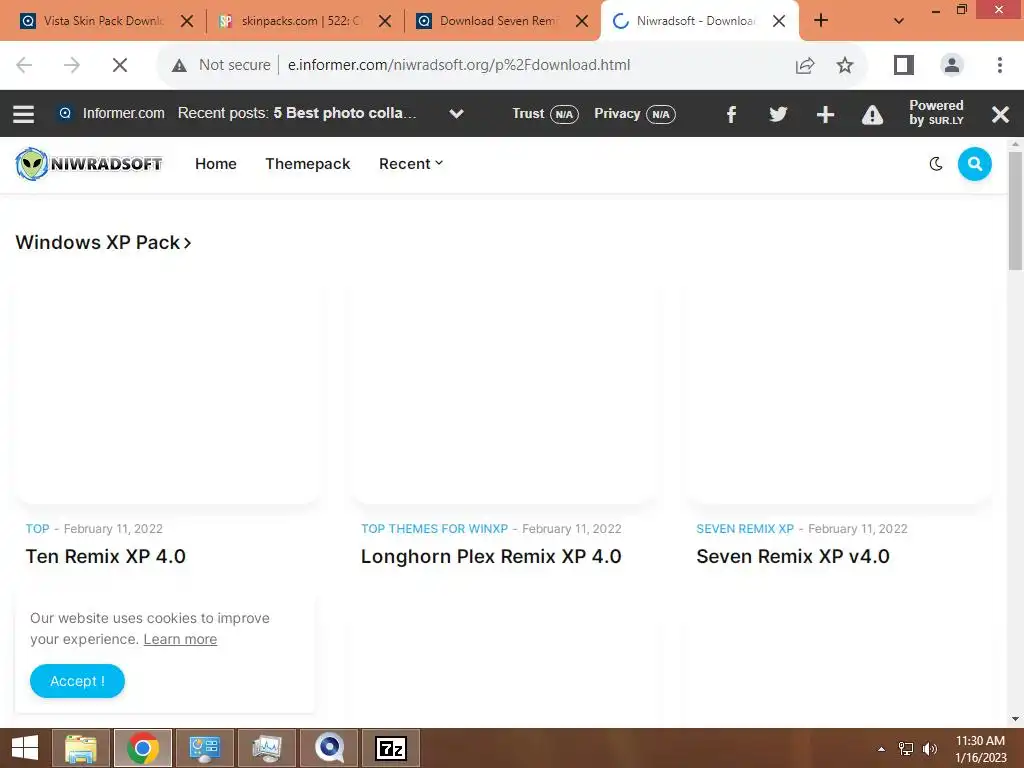Image resolution: width=1024 pixels, height=768 pixels.
Task: Click the address bar URL field
Action: point(459,65)
